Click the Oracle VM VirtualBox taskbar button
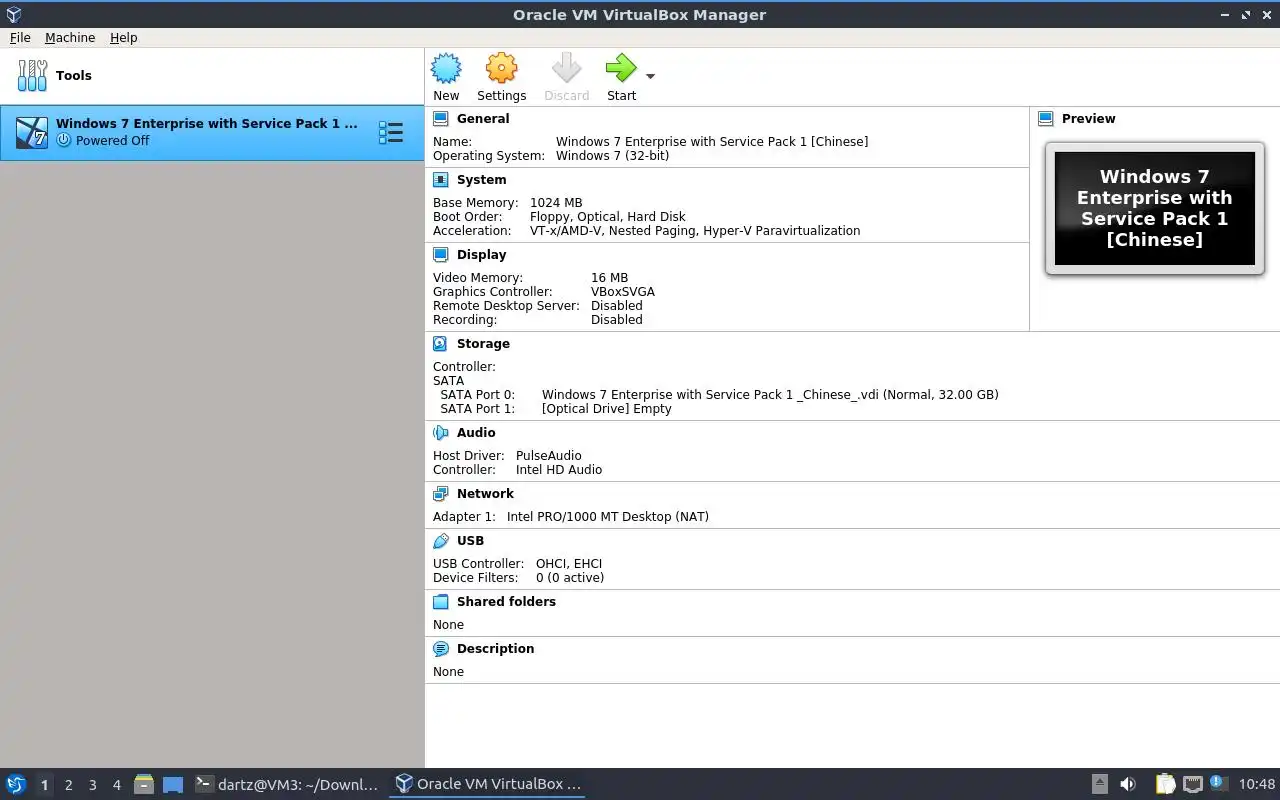Image resolution: width=1280 pixels, height=800 pixels. [488, 785]
